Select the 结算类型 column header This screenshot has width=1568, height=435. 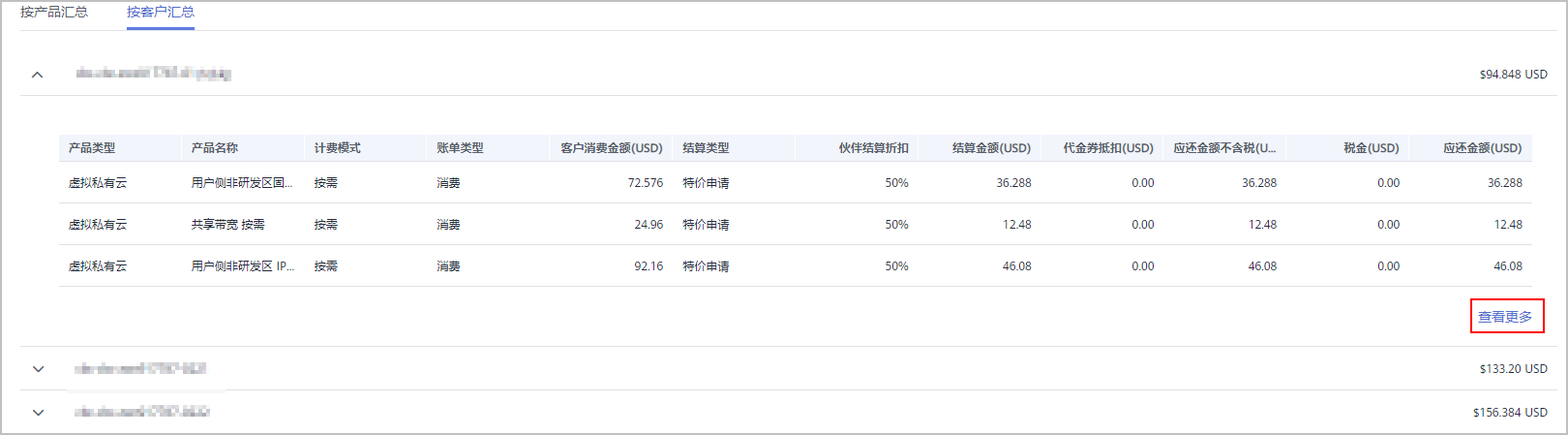click(x=706, y=148)
